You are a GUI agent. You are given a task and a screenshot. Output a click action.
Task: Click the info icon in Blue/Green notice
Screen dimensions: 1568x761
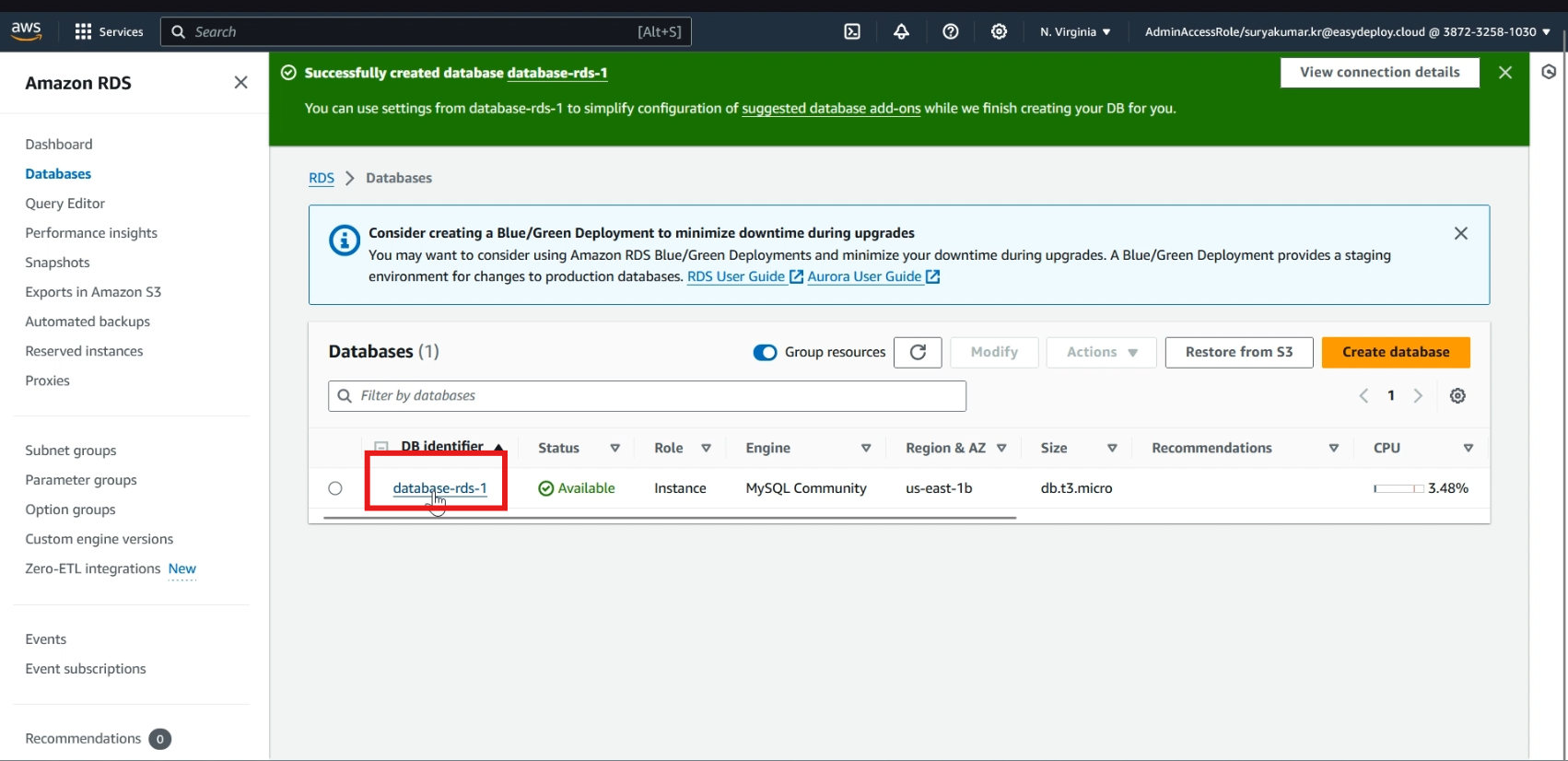click(x=345, y=241)
